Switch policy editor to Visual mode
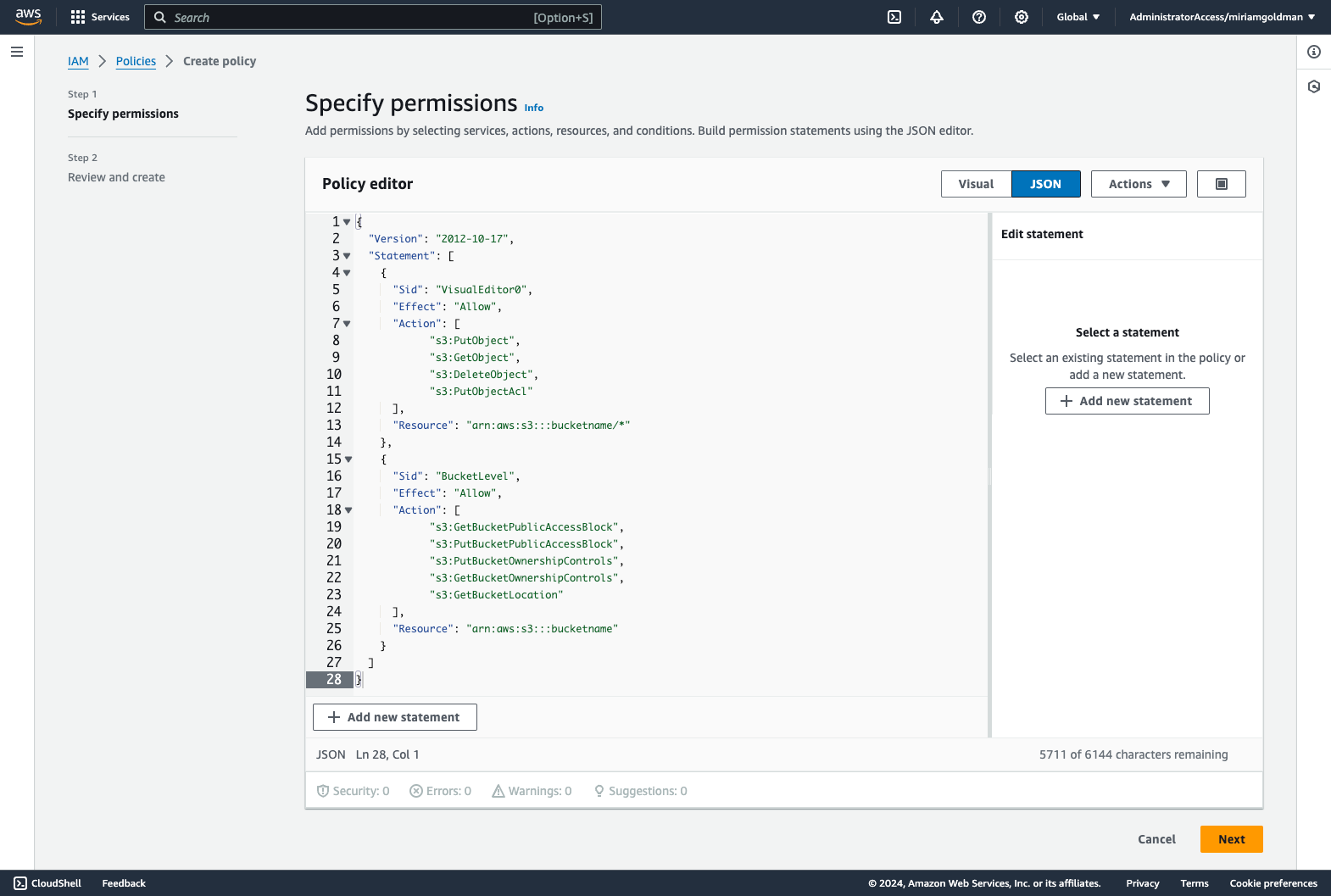This screenshot has width=1331, height=896. 976,184
